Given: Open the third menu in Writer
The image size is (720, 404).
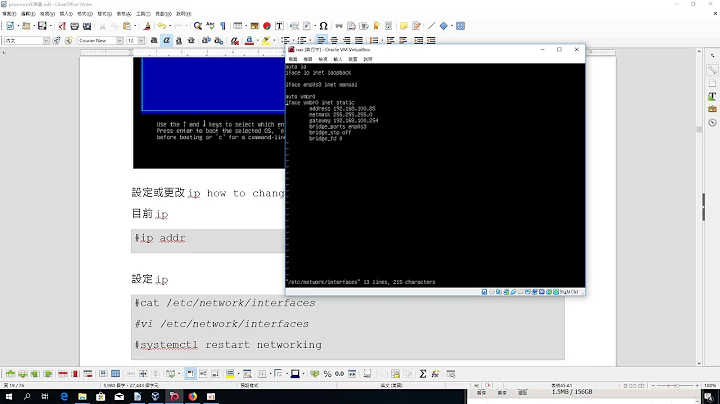Looking at the screenshot, I should 47,14.
